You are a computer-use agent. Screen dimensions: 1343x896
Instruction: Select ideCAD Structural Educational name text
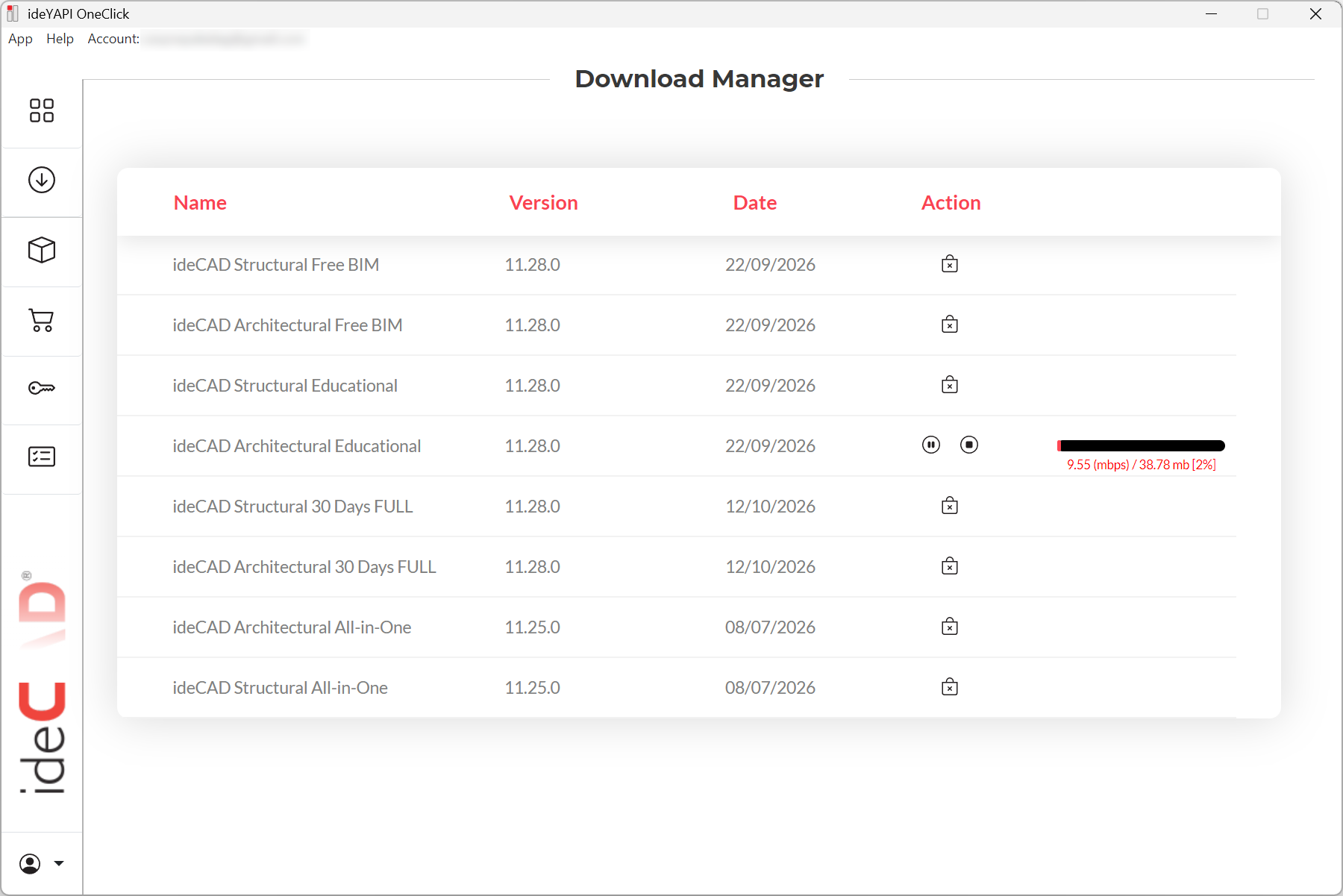(285, 386)
